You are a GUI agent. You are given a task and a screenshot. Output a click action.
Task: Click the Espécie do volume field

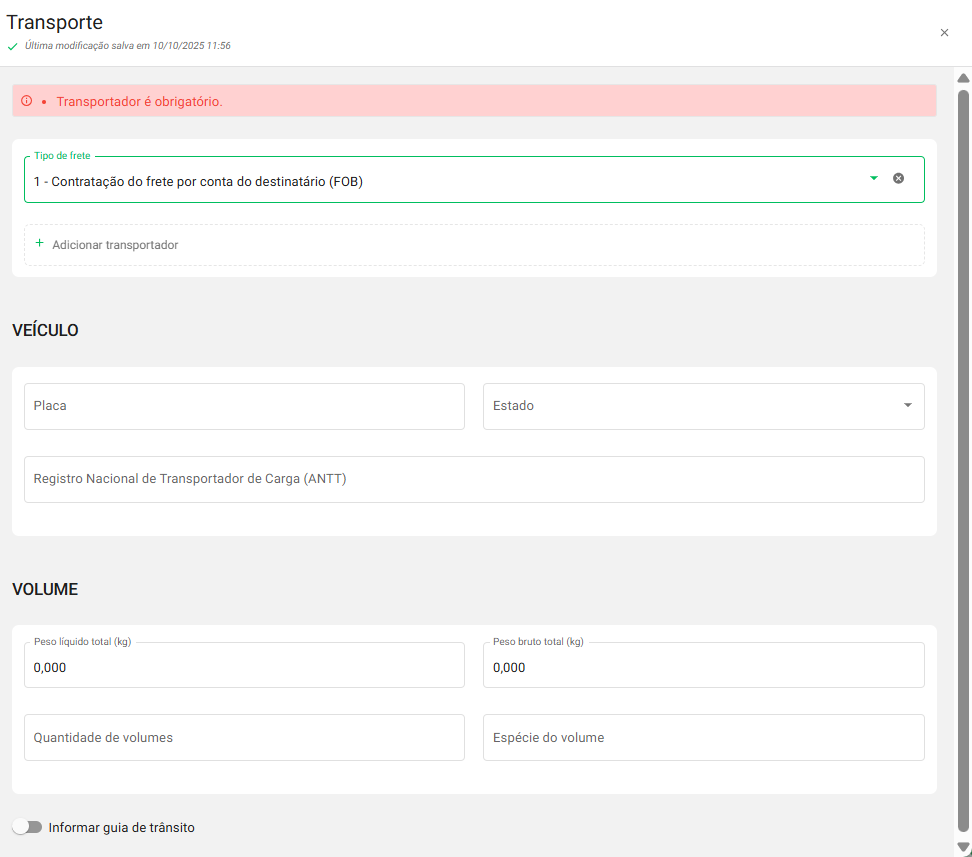coord(703,737)
